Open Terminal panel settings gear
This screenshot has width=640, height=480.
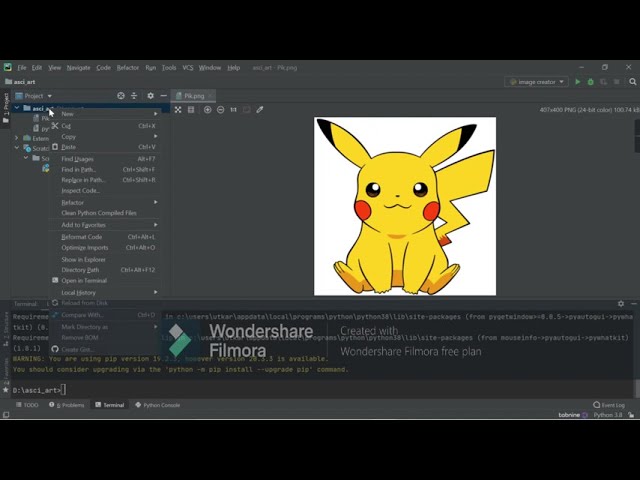621,304
